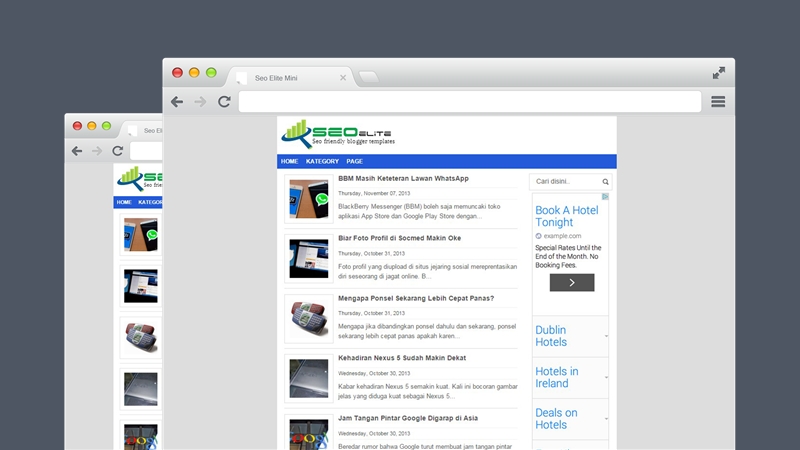The height and width of the screenshot is (450, 800).
Task: Click HOME in background window navigation bar
Action: click(x=124, y=203)
